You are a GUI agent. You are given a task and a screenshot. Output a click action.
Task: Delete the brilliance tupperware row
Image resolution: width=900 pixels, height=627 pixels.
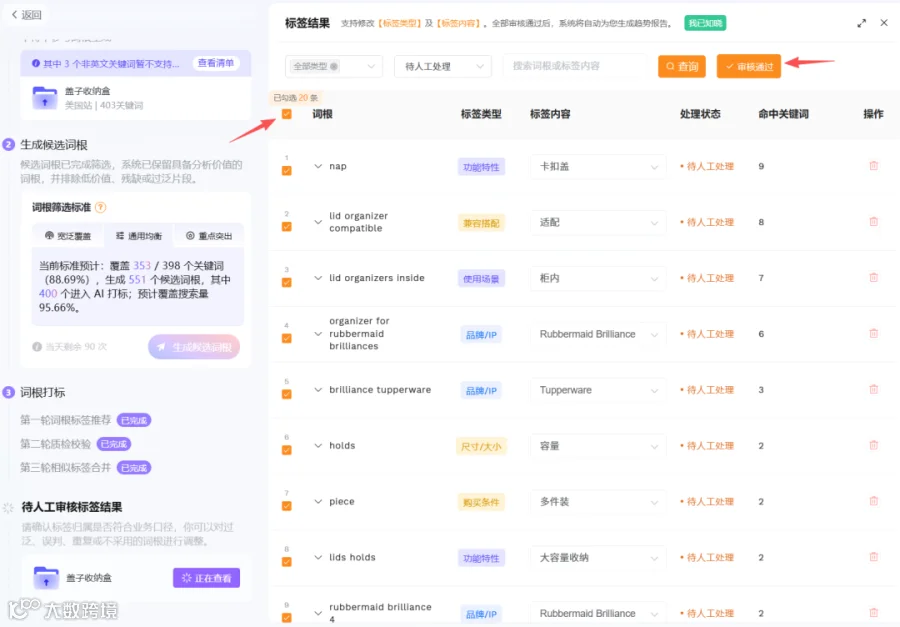[873, 389]
